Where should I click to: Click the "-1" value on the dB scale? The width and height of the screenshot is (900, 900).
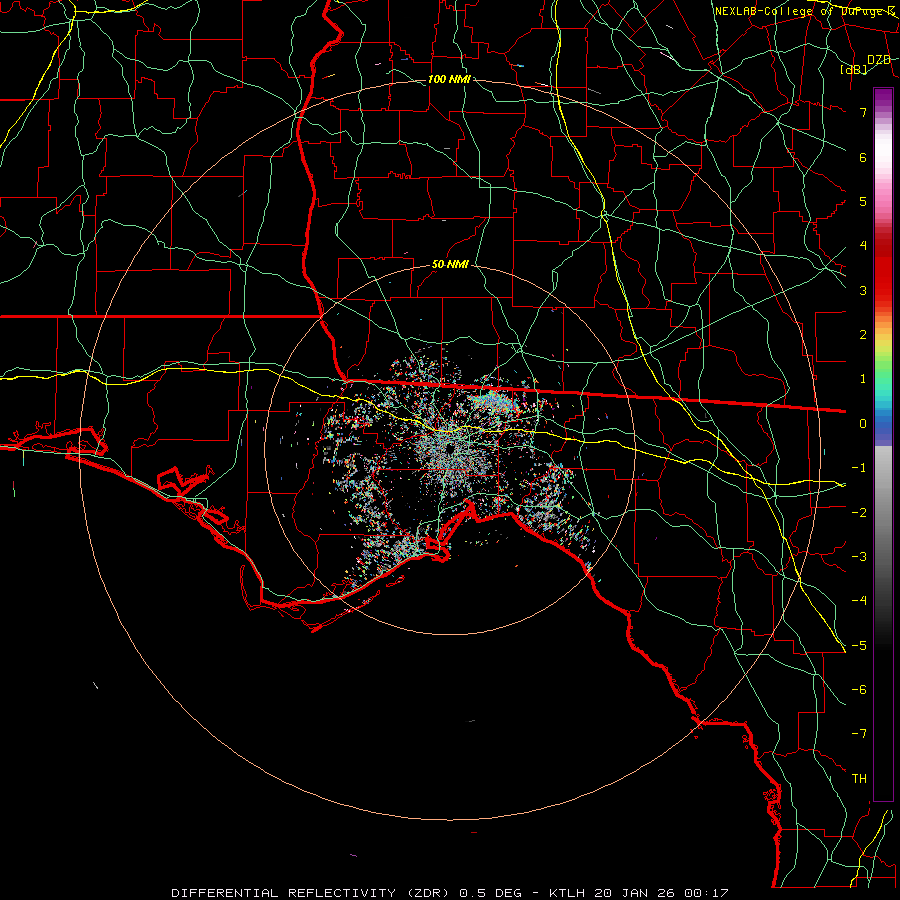[x=859, y=468]
